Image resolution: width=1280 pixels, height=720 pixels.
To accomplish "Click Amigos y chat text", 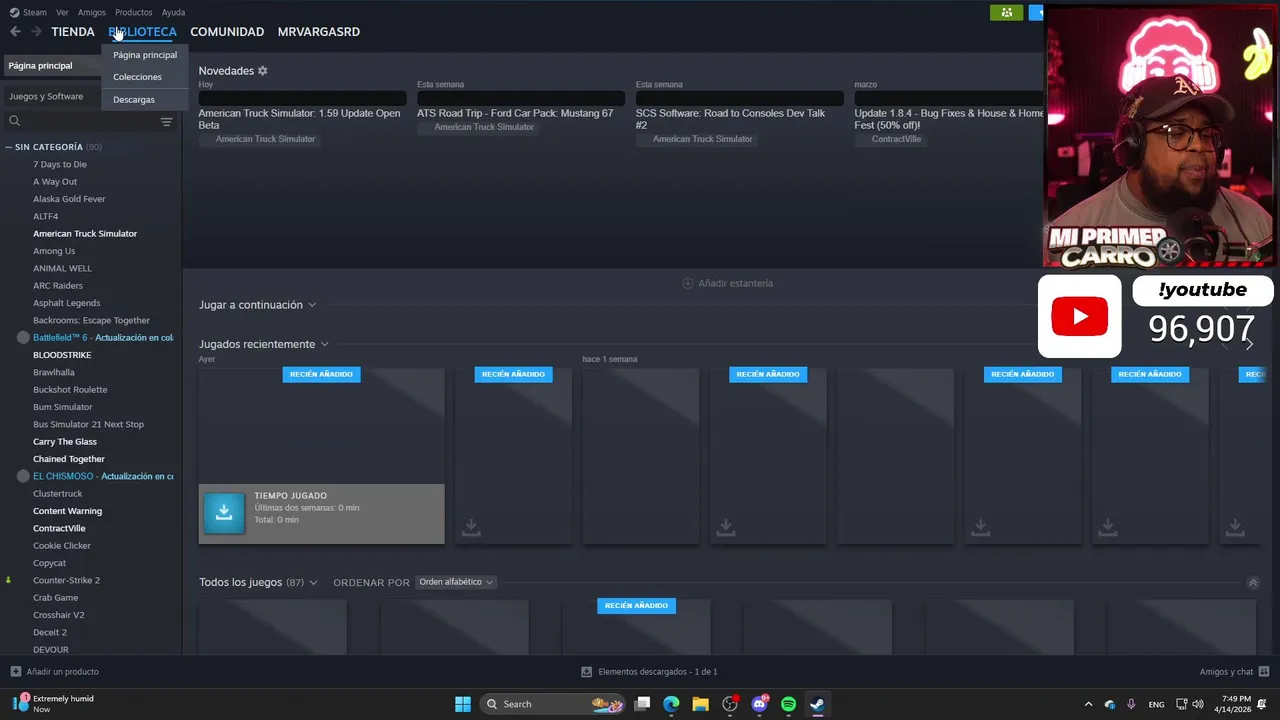I will 1226,672.
